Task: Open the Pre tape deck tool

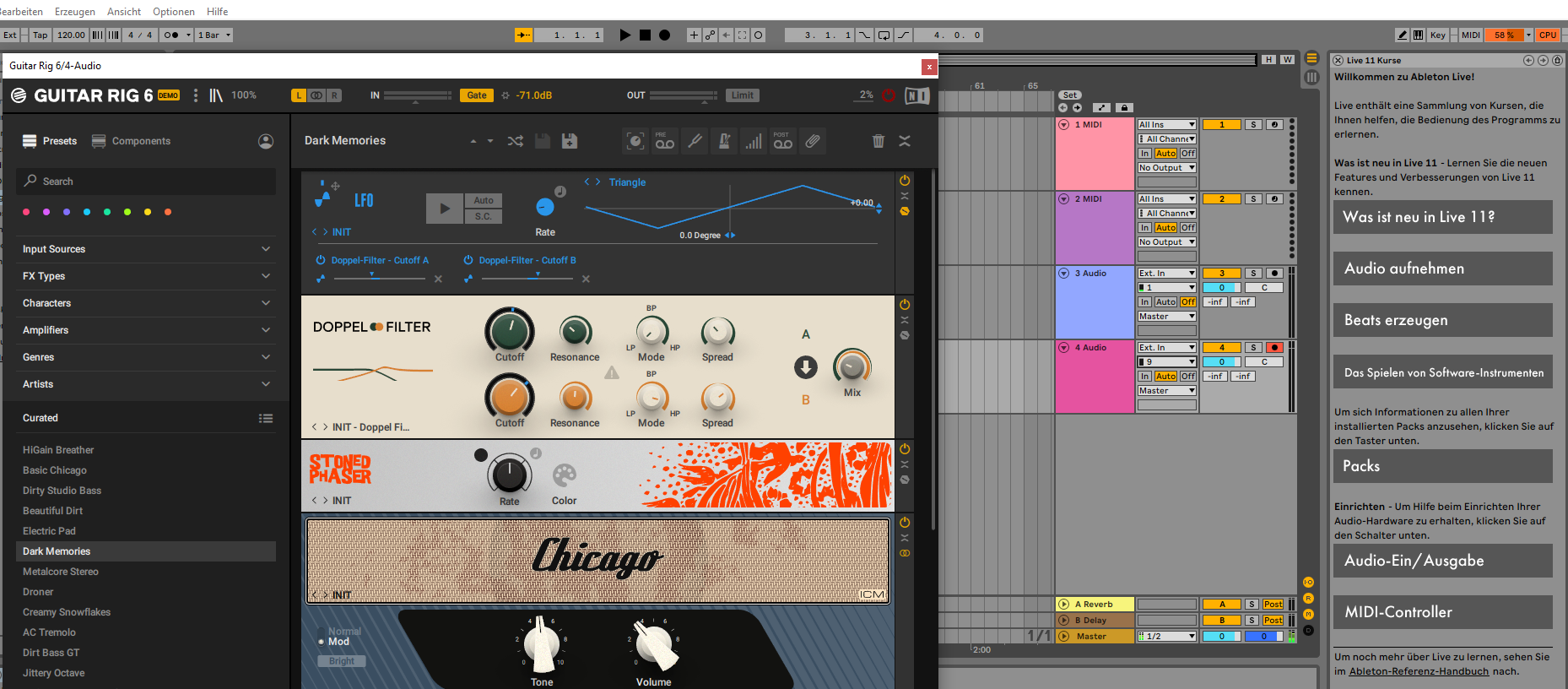Action: point(664,141)
